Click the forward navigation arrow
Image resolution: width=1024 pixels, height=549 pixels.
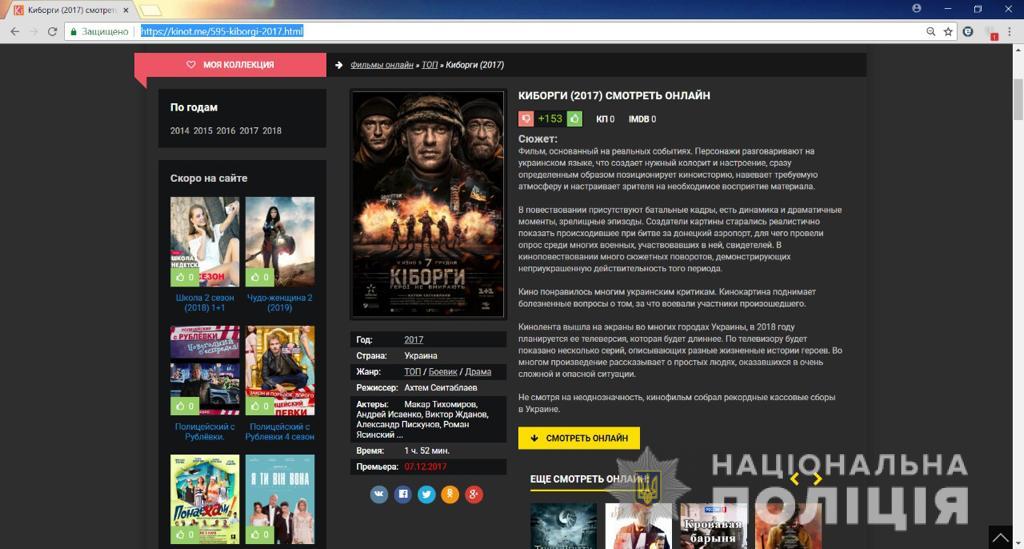click(33, 31)
